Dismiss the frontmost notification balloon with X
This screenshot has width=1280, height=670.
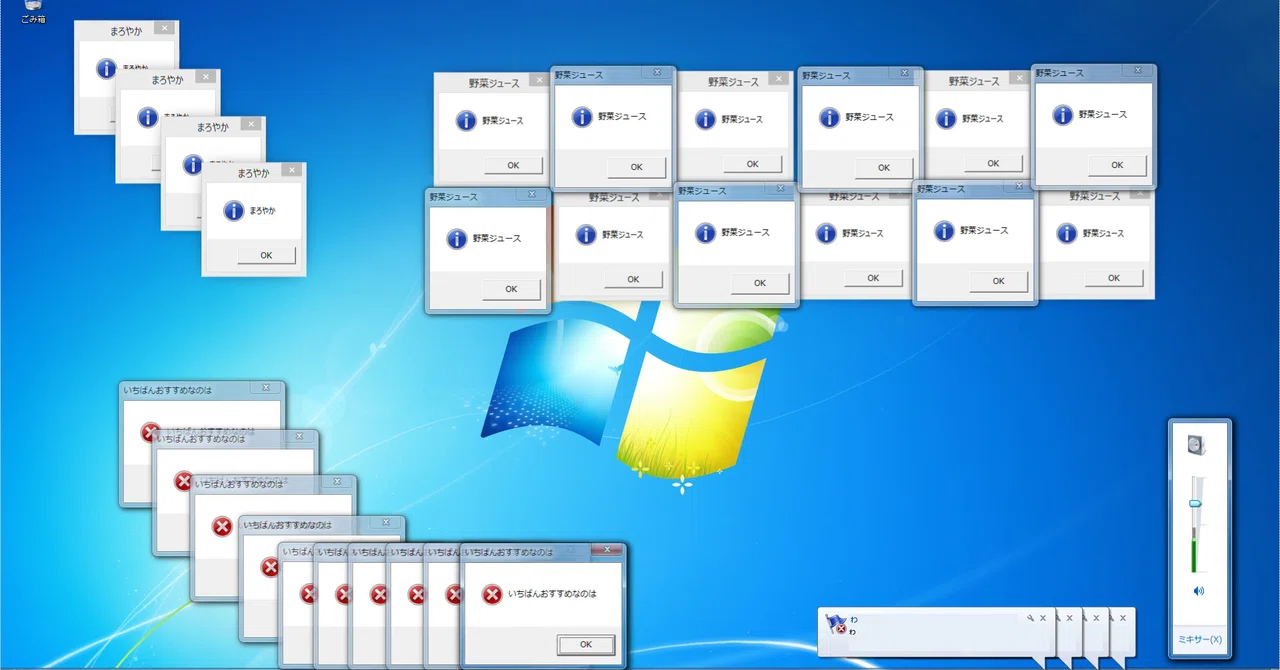coord(1043,618)
